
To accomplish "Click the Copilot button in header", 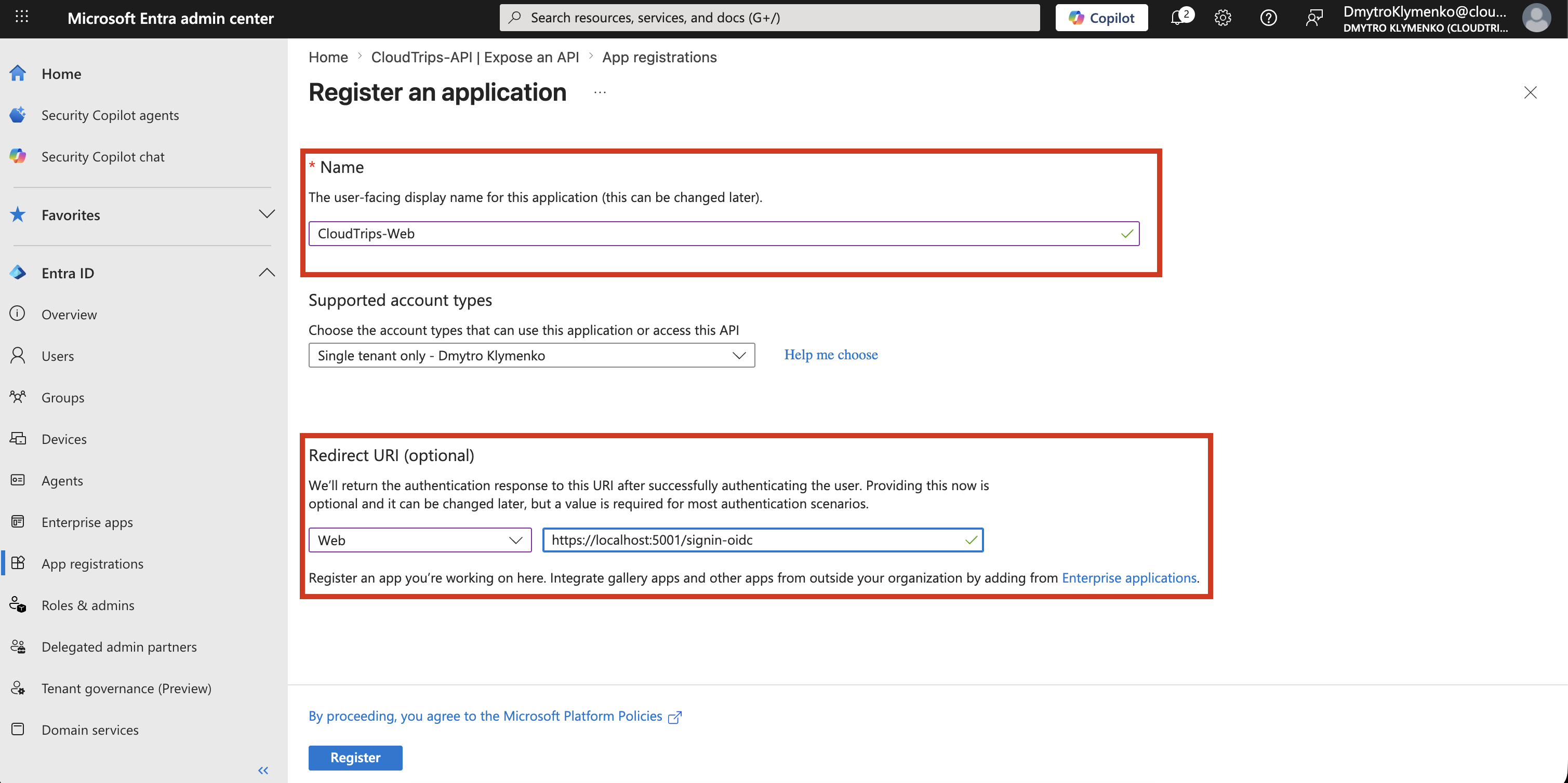I will [x=1101, y=18].
